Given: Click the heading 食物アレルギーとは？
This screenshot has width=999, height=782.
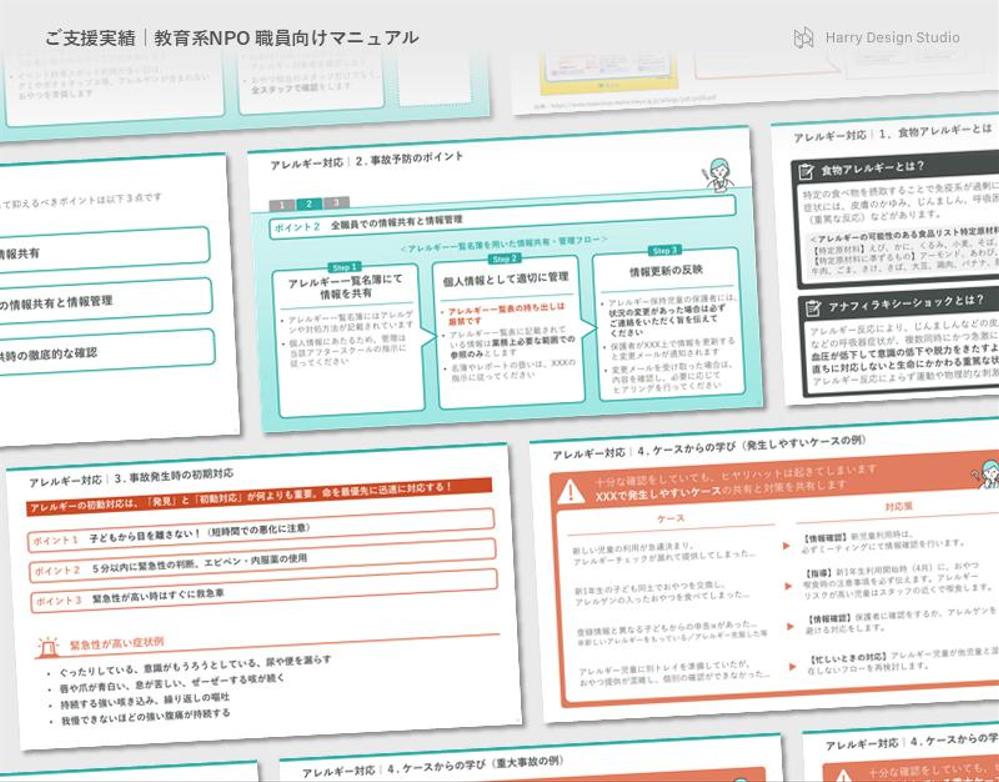Looking at the screenshot, I should (x=872, y=168).
